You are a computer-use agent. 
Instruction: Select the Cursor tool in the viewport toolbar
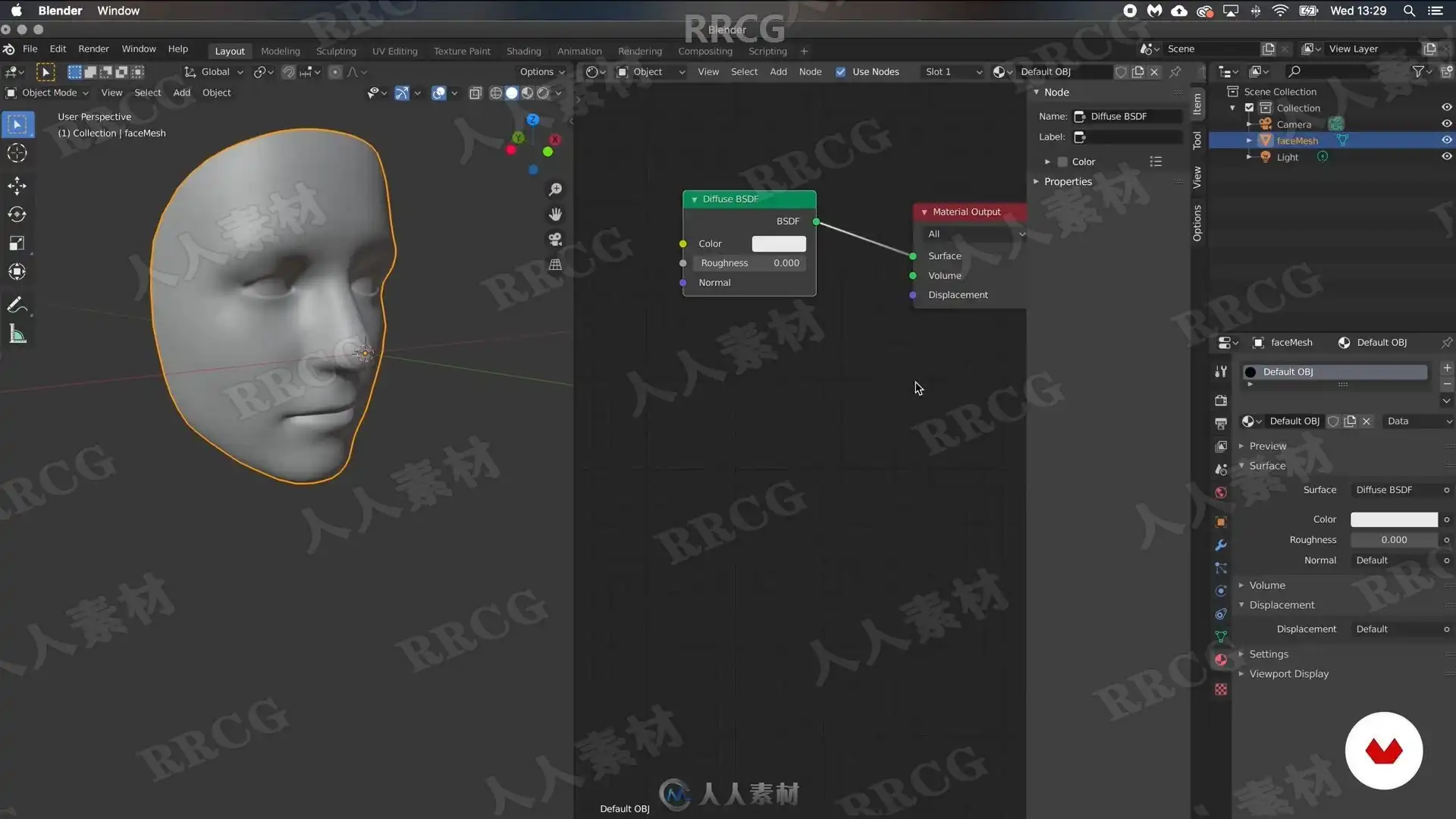tap(17, 154)
